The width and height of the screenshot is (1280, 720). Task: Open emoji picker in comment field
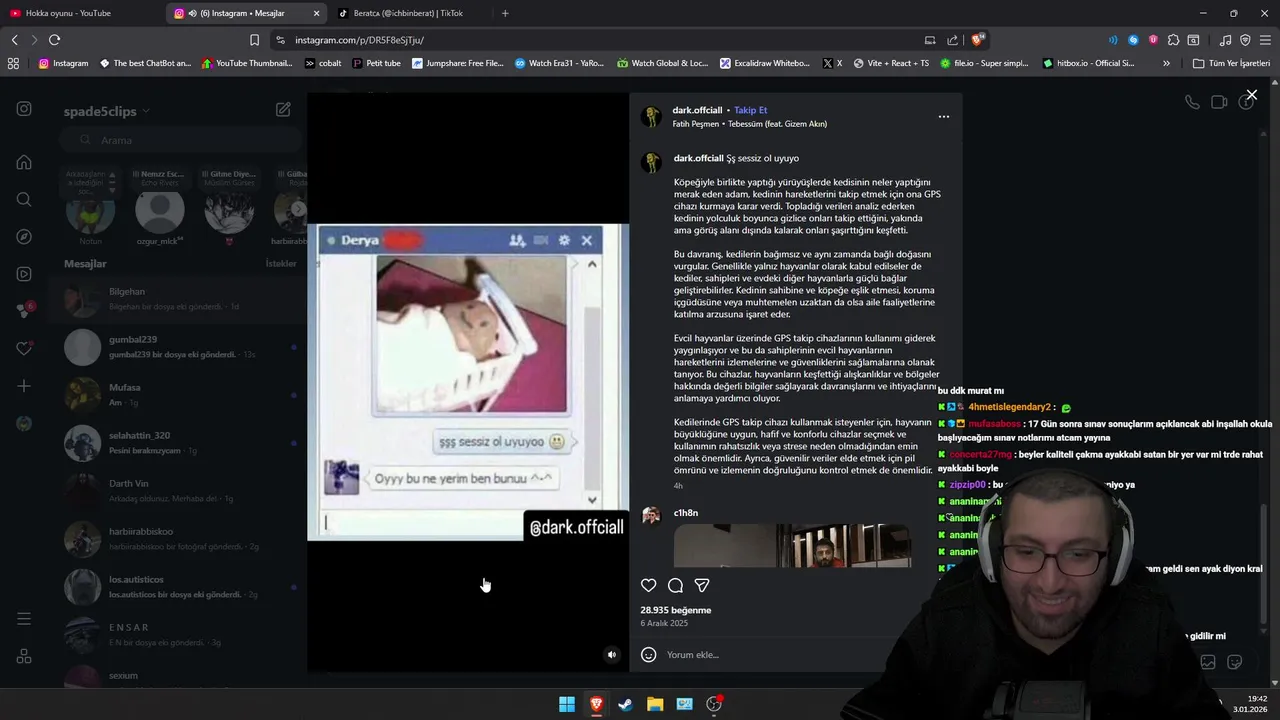click(x=649, y=654)
